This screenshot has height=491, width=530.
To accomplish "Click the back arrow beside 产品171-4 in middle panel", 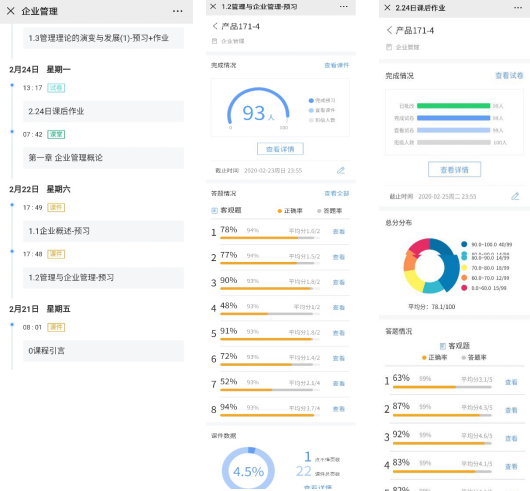I will point(215,26).
